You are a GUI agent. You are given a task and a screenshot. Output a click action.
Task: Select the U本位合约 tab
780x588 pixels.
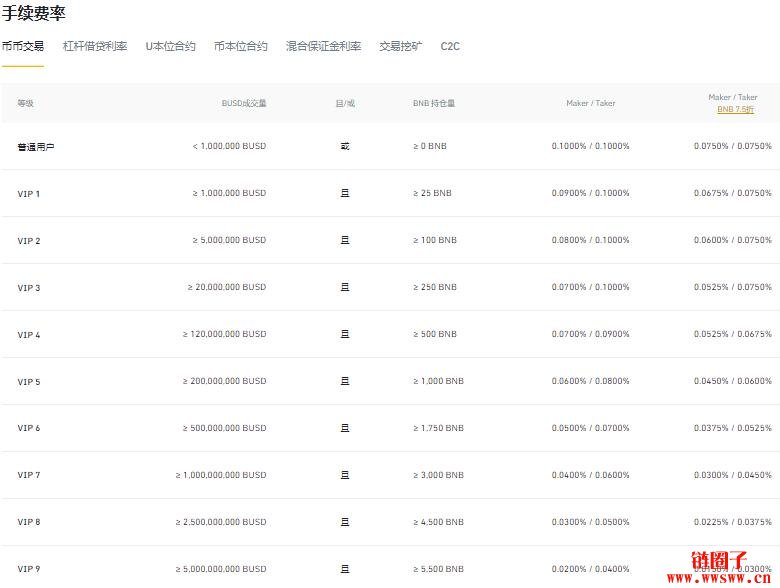pos(171,46)
